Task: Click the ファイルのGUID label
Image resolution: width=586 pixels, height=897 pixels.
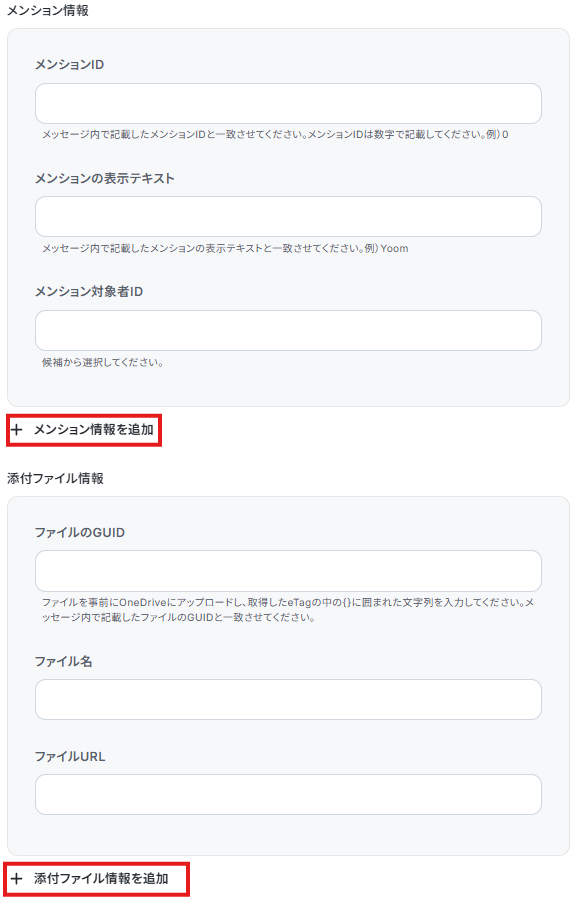Action: point(80,533)
